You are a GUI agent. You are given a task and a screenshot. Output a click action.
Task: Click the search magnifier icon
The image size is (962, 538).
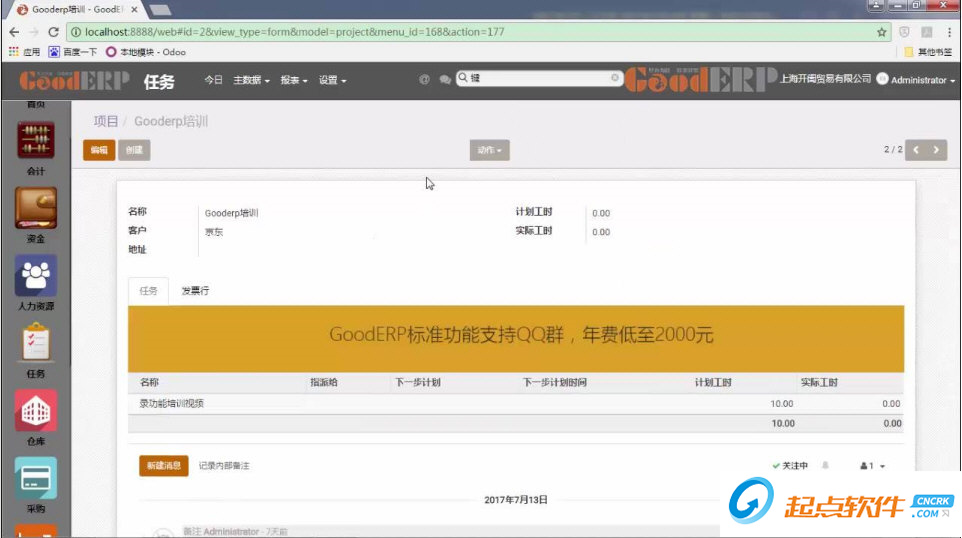point(463,77)
